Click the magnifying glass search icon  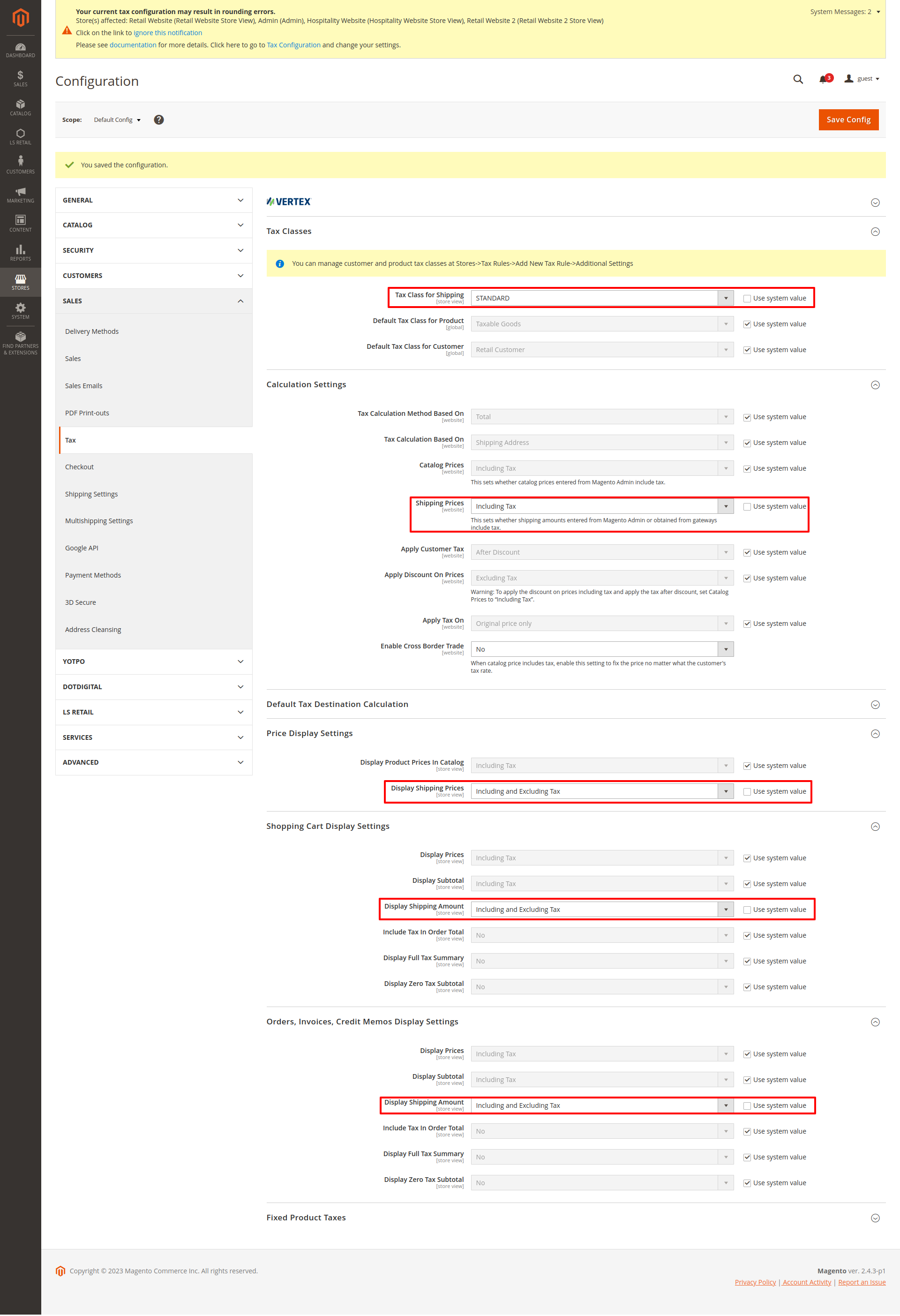point(797,79)
